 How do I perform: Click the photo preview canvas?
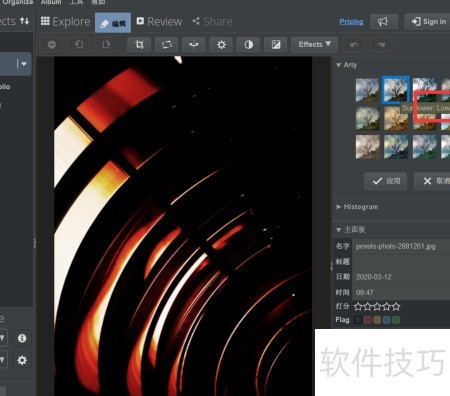coord(183,226)
